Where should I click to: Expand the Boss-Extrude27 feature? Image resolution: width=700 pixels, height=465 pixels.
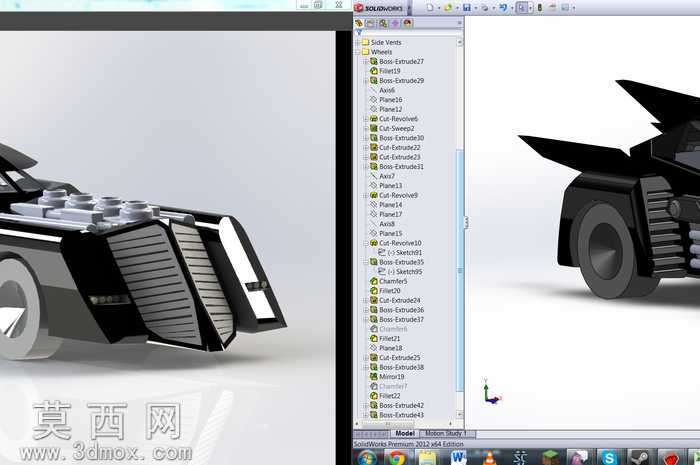[x=366, y=62]
